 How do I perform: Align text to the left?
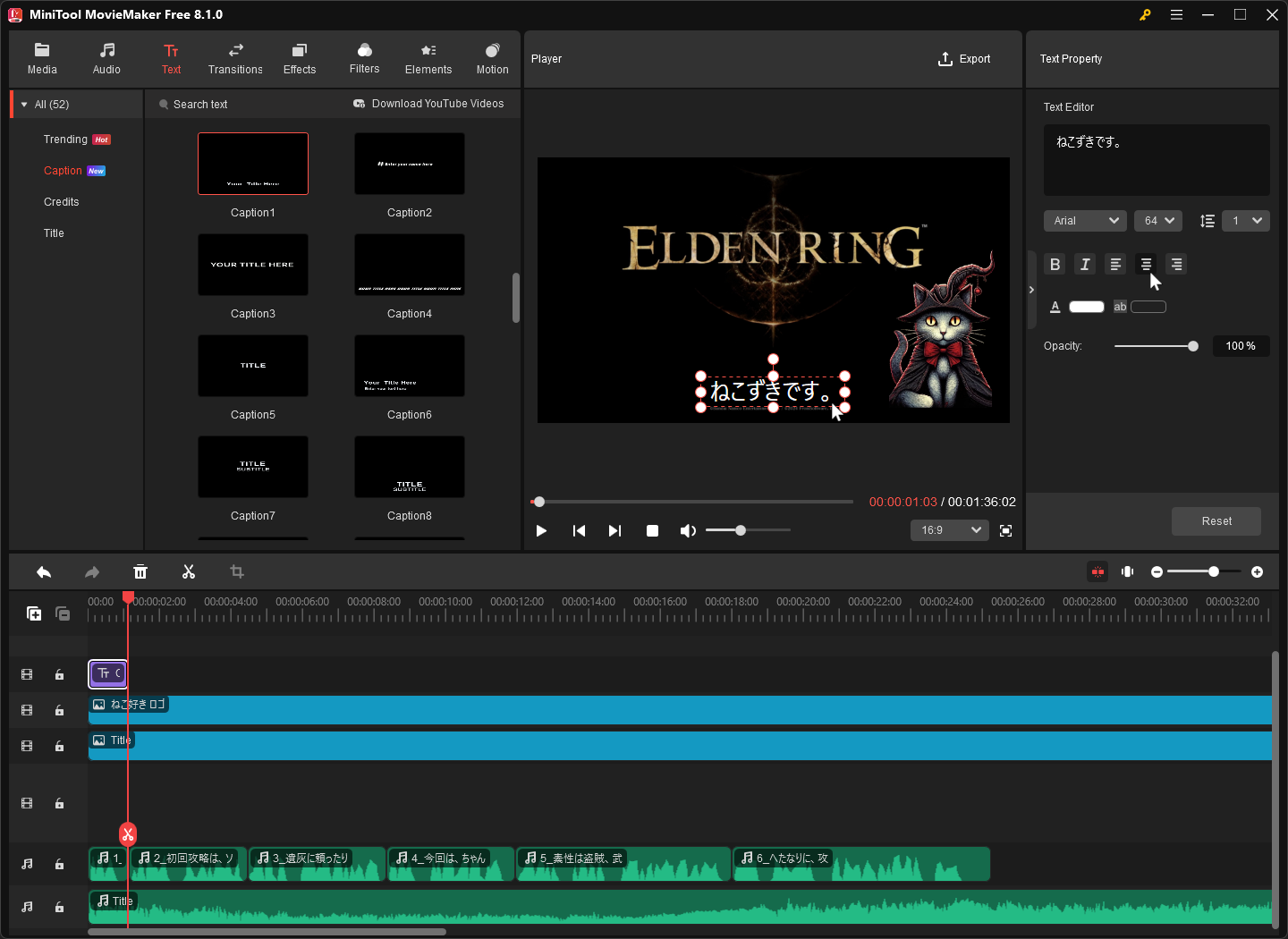[1115, 264]
